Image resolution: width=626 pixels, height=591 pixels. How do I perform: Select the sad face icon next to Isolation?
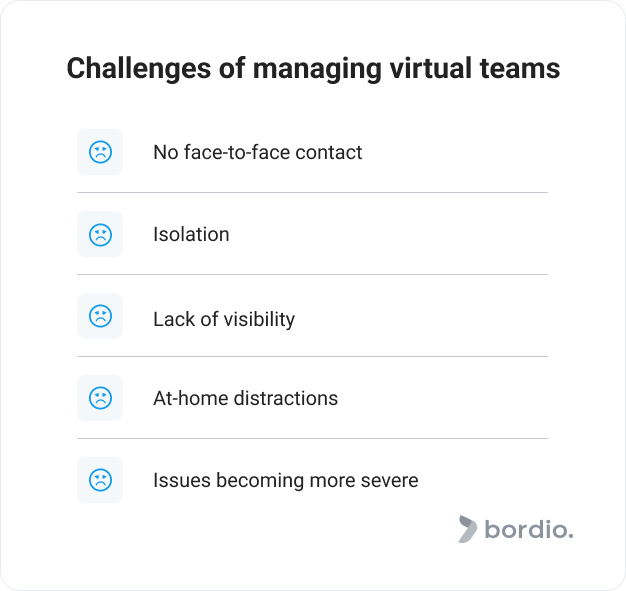coord(100,234)
